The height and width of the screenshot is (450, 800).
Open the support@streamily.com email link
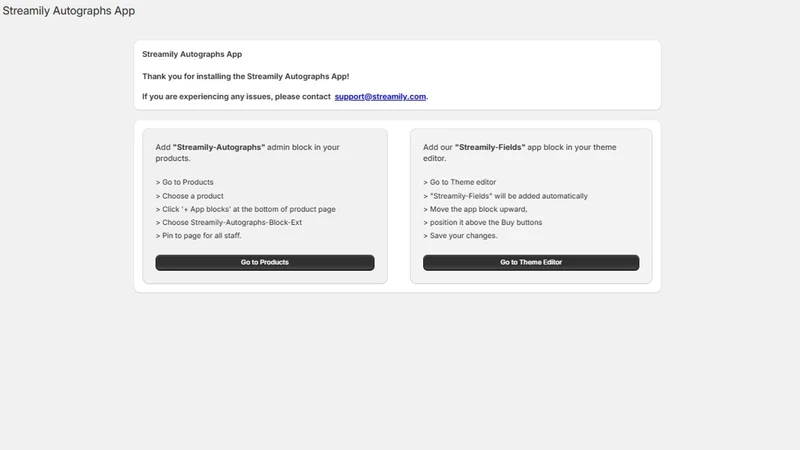(x=380, y=96)
